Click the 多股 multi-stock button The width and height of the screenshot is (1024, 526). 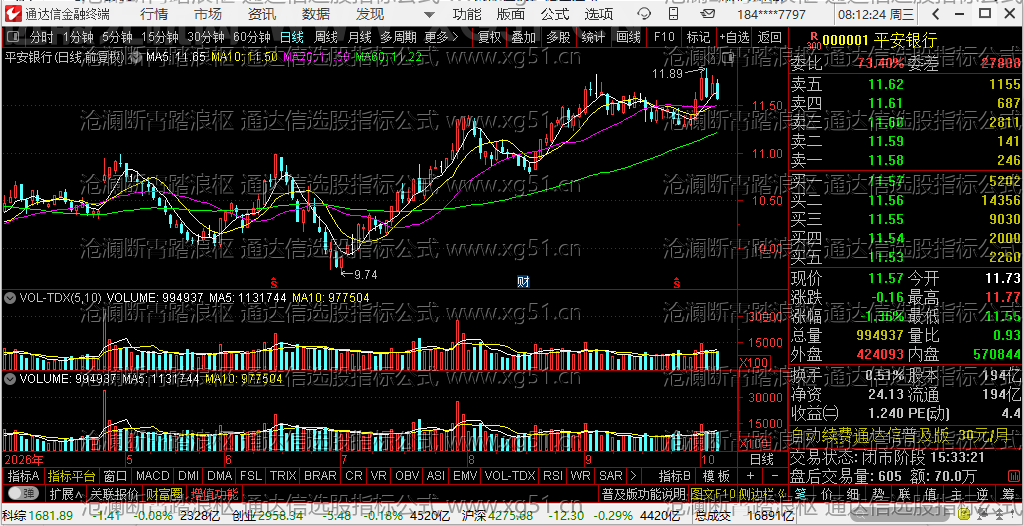click(558, 37)
